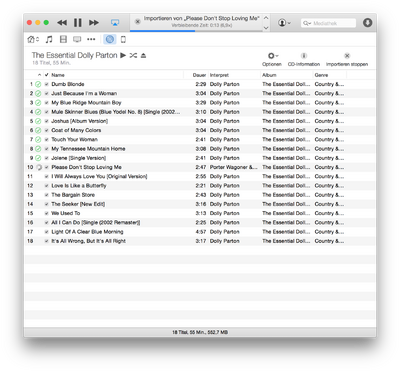400x371 pixels.
Task: Select the CD disc icon
Action: pos(110,39)
